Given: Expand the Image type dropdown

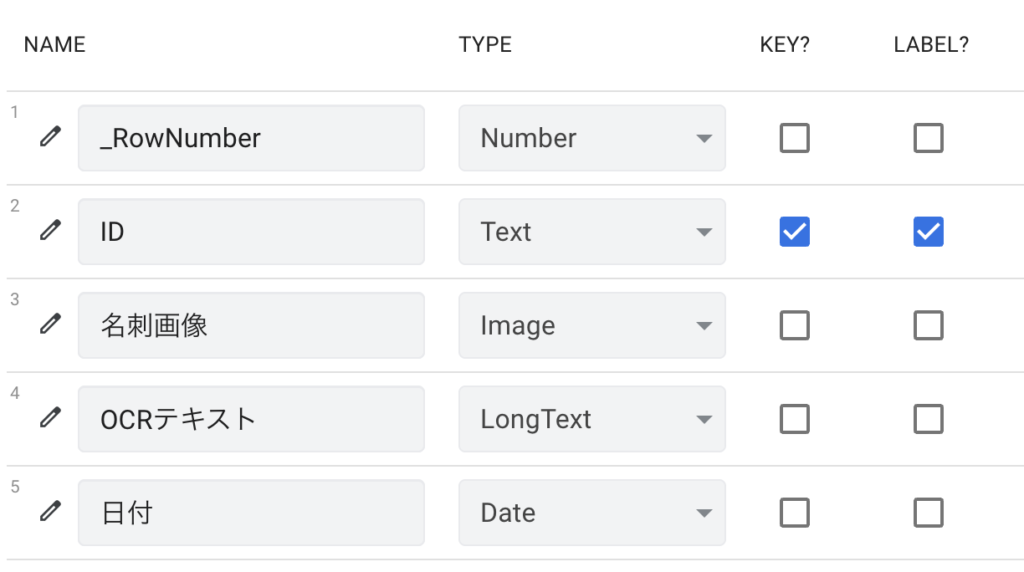Looking at the screenshot, I should 592,325.
